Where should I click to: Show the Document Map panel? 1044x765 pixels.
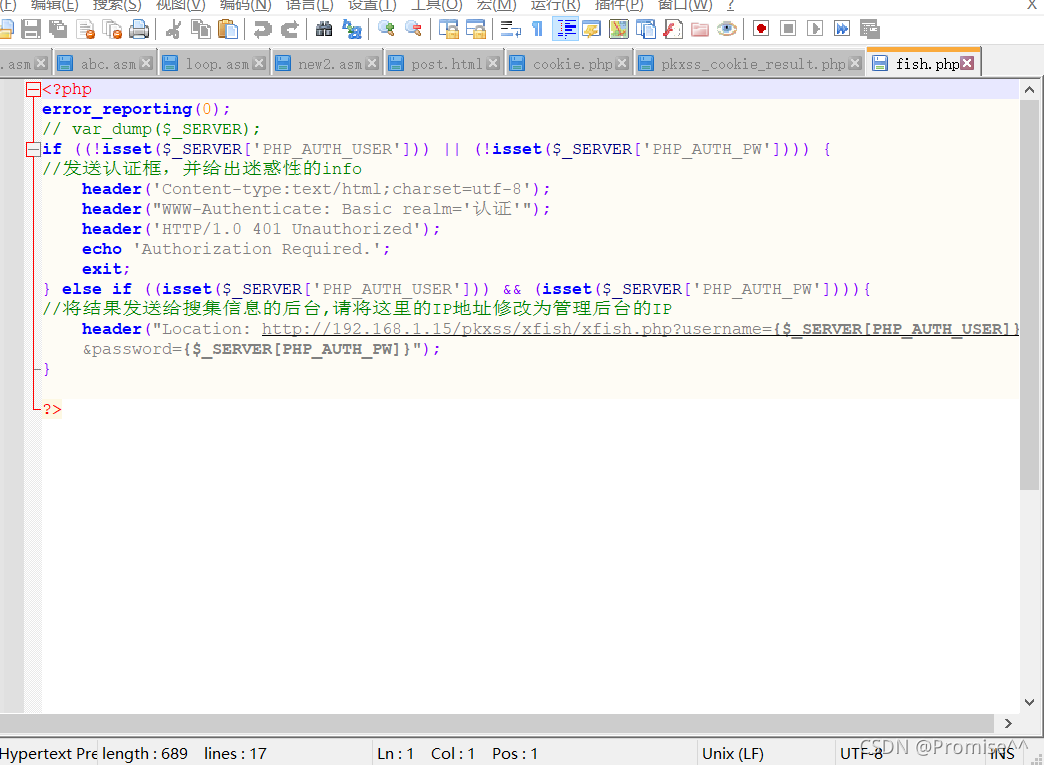[x=619, y=29]
